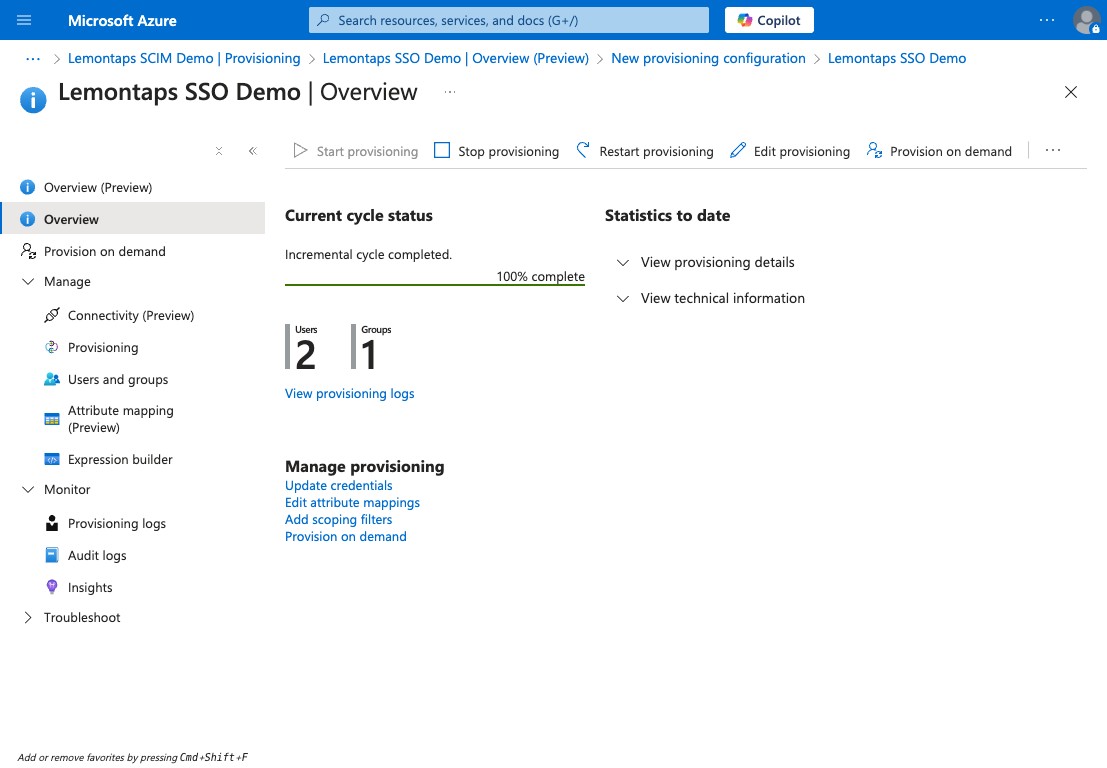
Task: Click the Start provisioning play icon
Action: (300, 150)
